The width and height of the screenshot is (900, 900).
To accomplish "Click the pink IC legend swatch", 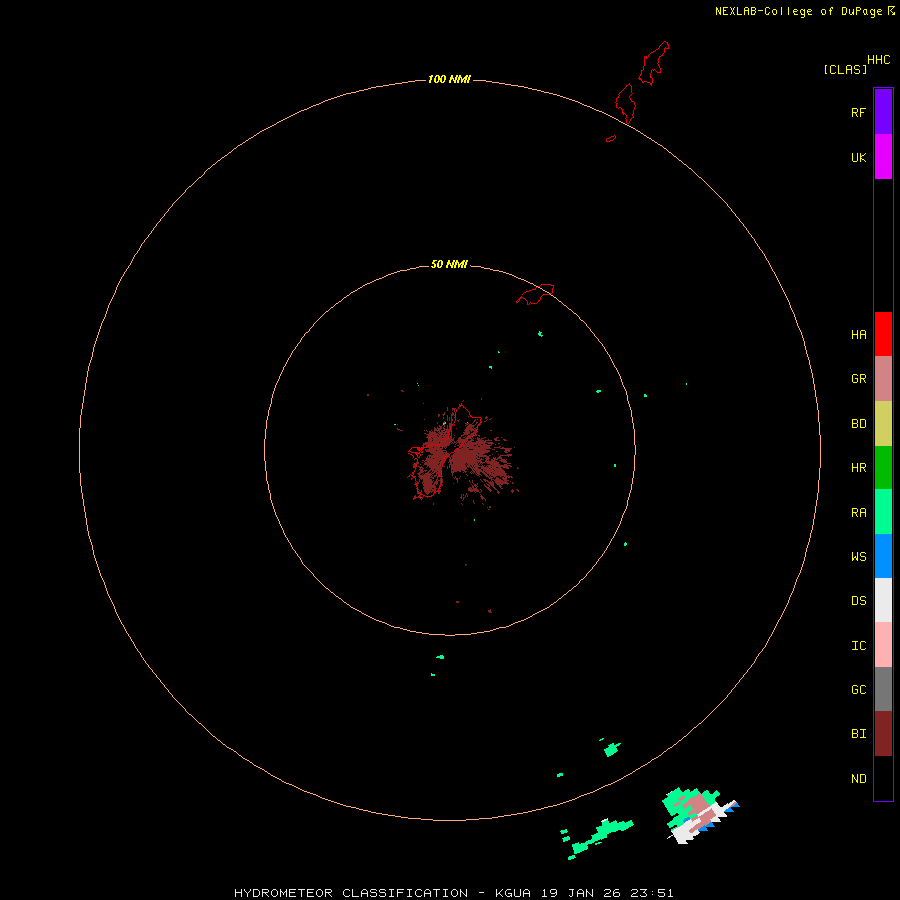I will pos(883,645).
